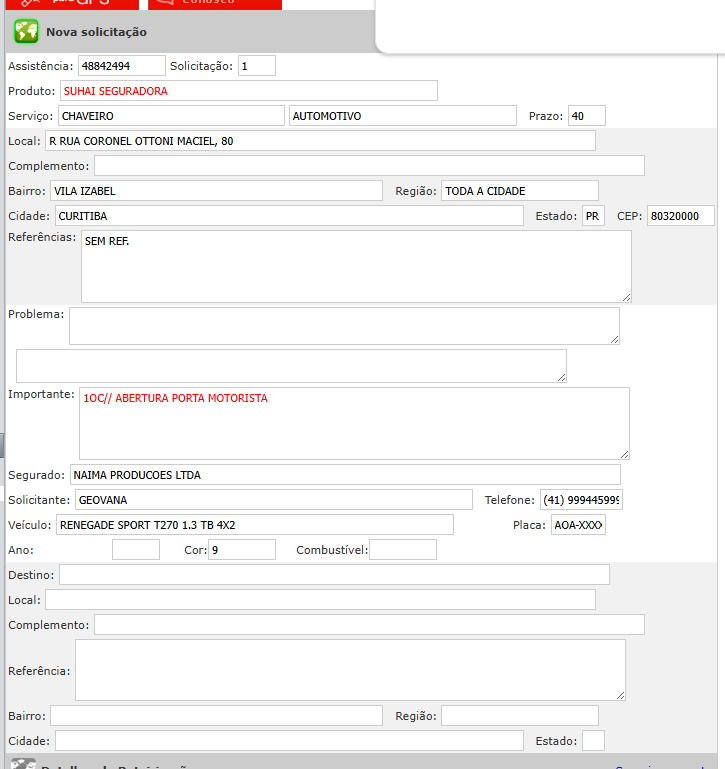725x769 pixels.
Task: Click the destination Referência textarea resize handle
Action: pos(620,694)
